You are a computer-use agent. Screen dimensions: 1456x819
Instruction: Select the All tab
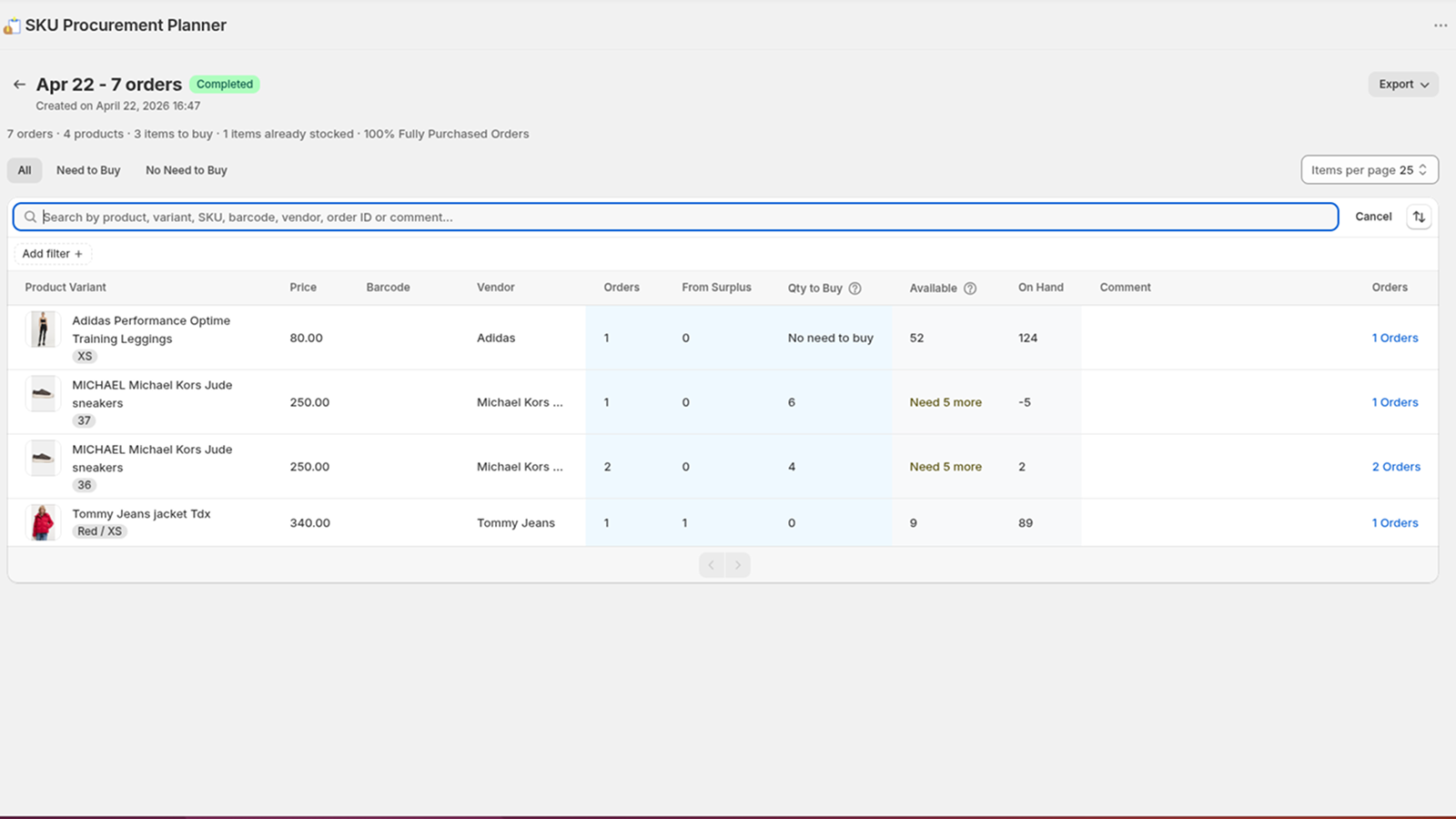click(x=25, y=170)
